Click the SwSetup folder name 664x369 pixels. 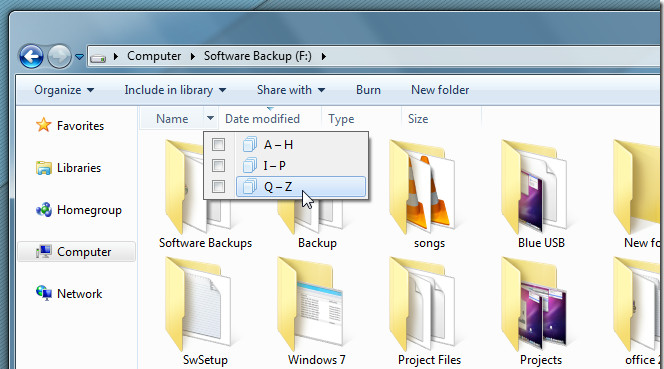coord(205,360)
